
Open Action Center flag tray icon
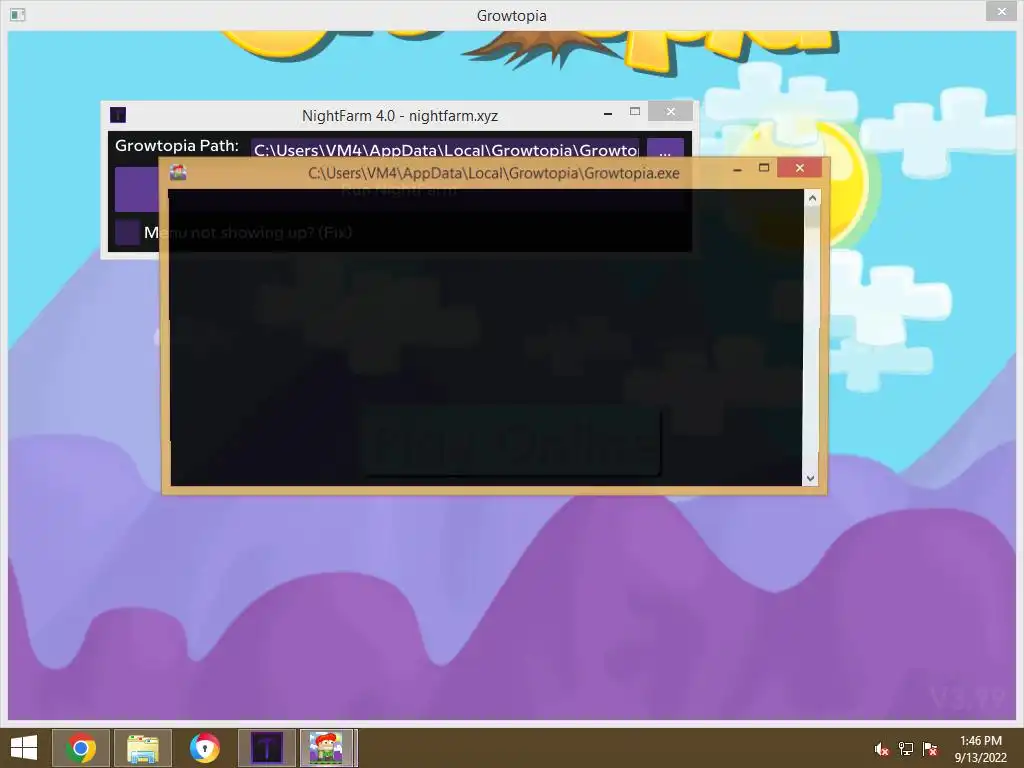929,749
